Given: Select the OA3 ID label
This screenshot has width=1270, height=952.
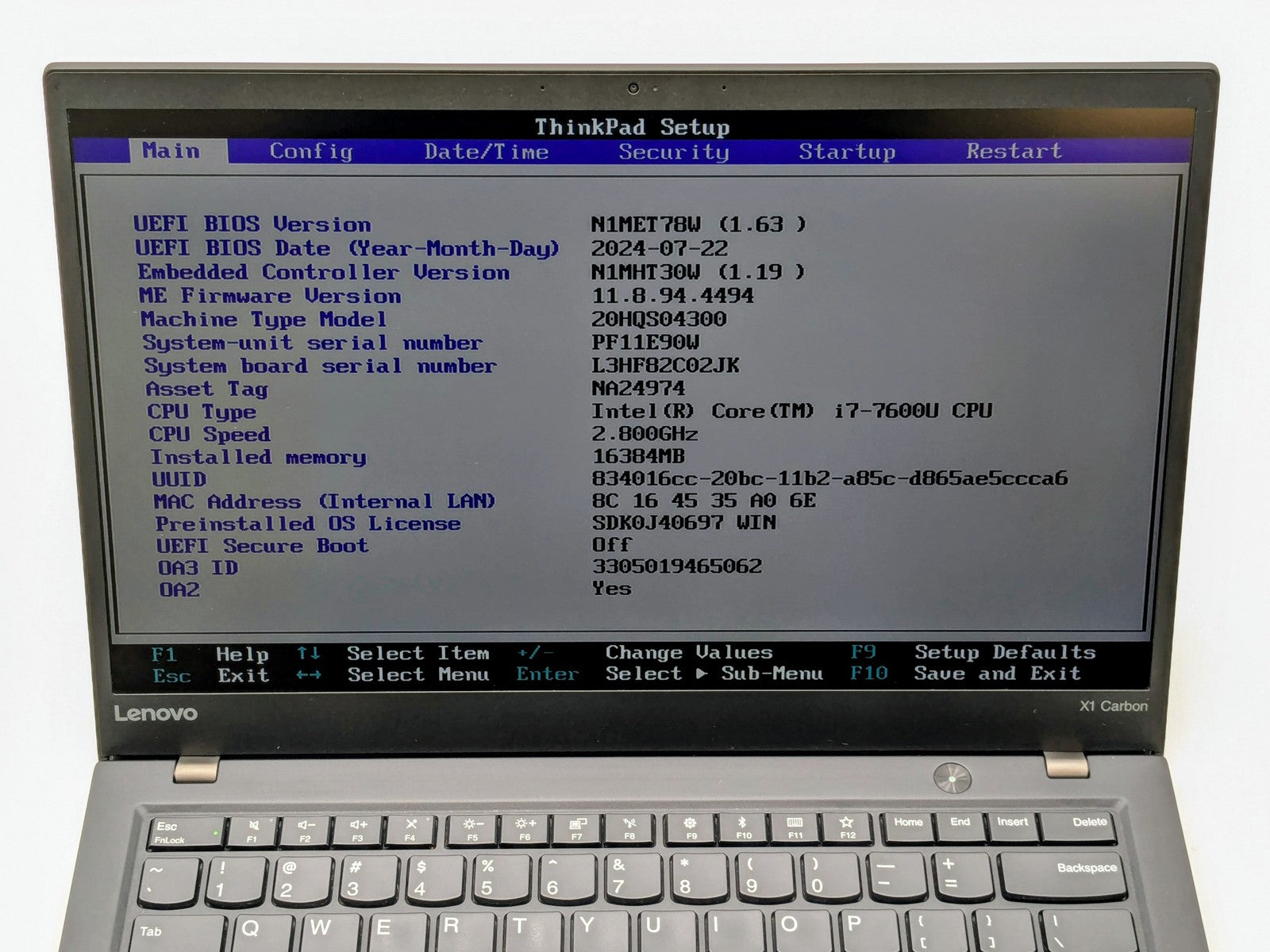Looking at the screenshot, I should point(198,568).
